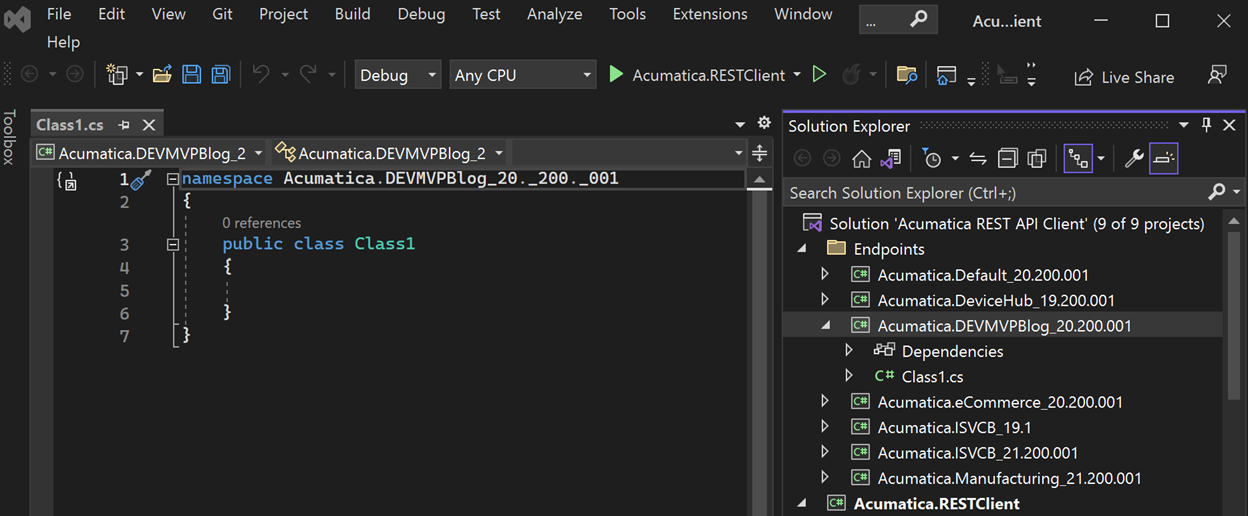Open startup project dropdown arrow next to Acumatica.RESTClient

coord(797,75)
